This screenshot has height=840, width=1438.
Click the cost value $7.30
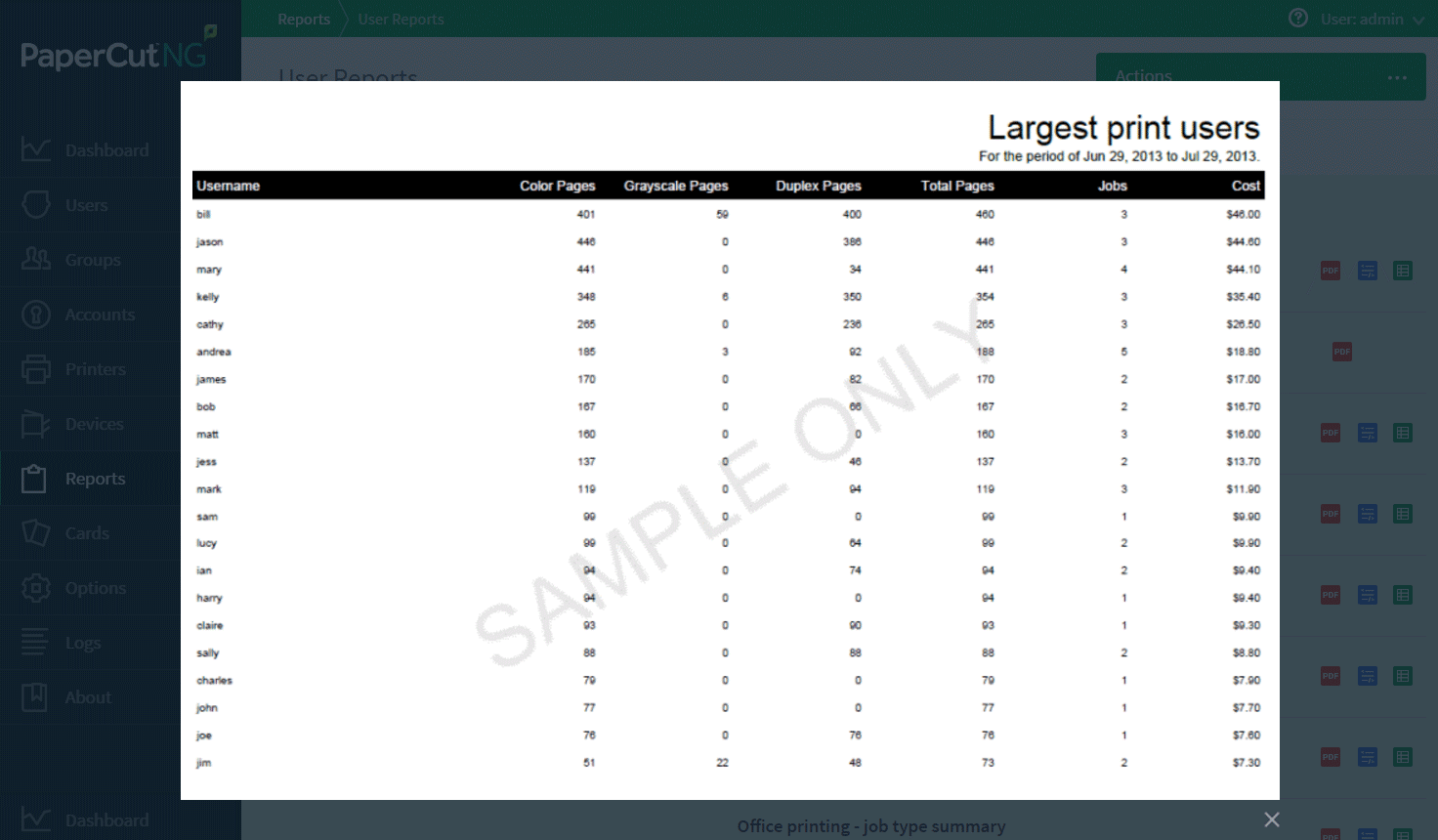[1247, 763]
